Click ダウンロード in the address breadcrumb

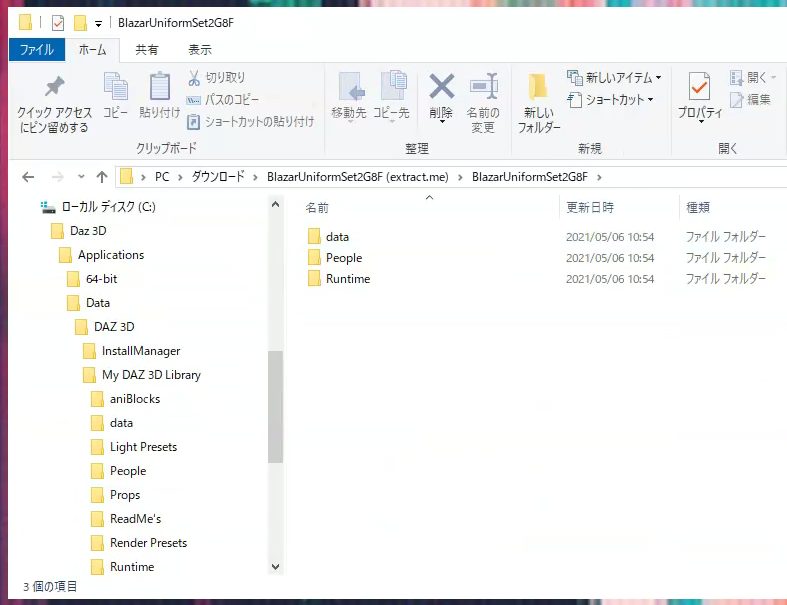pyautogui.click(x=218, y=177)
